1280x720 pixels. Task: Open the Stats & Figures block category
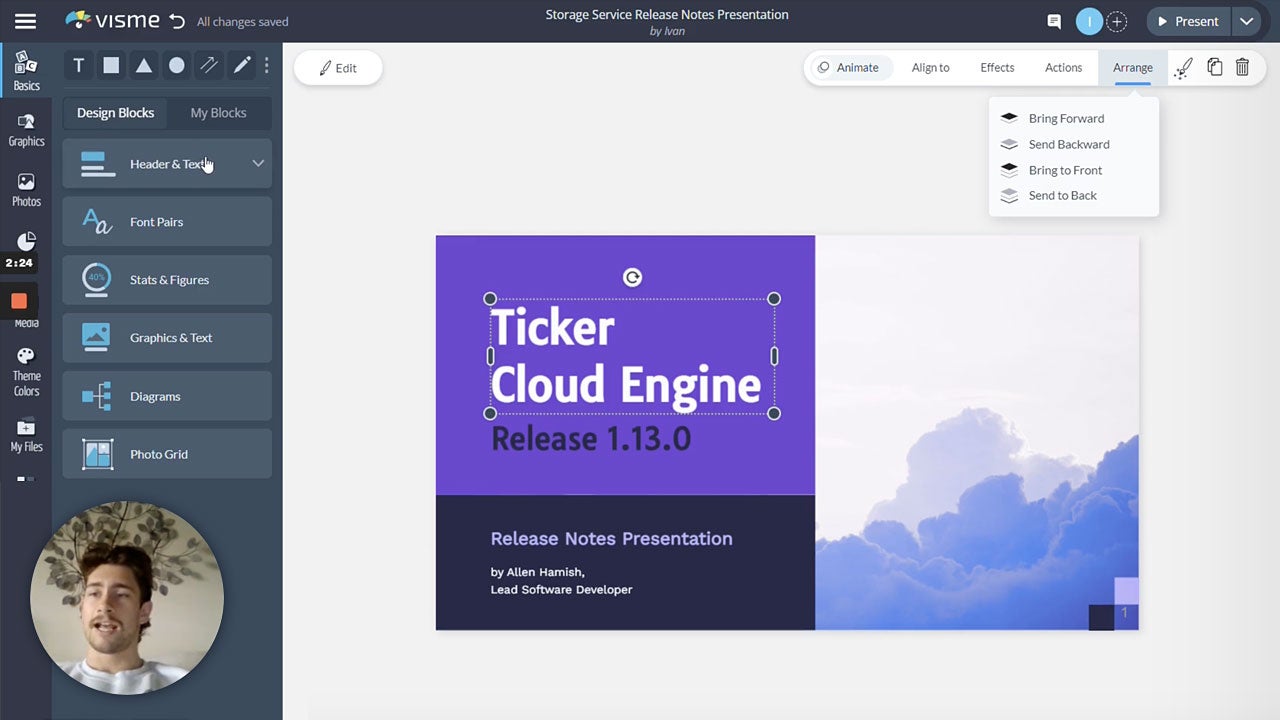(x=167, y=279)
